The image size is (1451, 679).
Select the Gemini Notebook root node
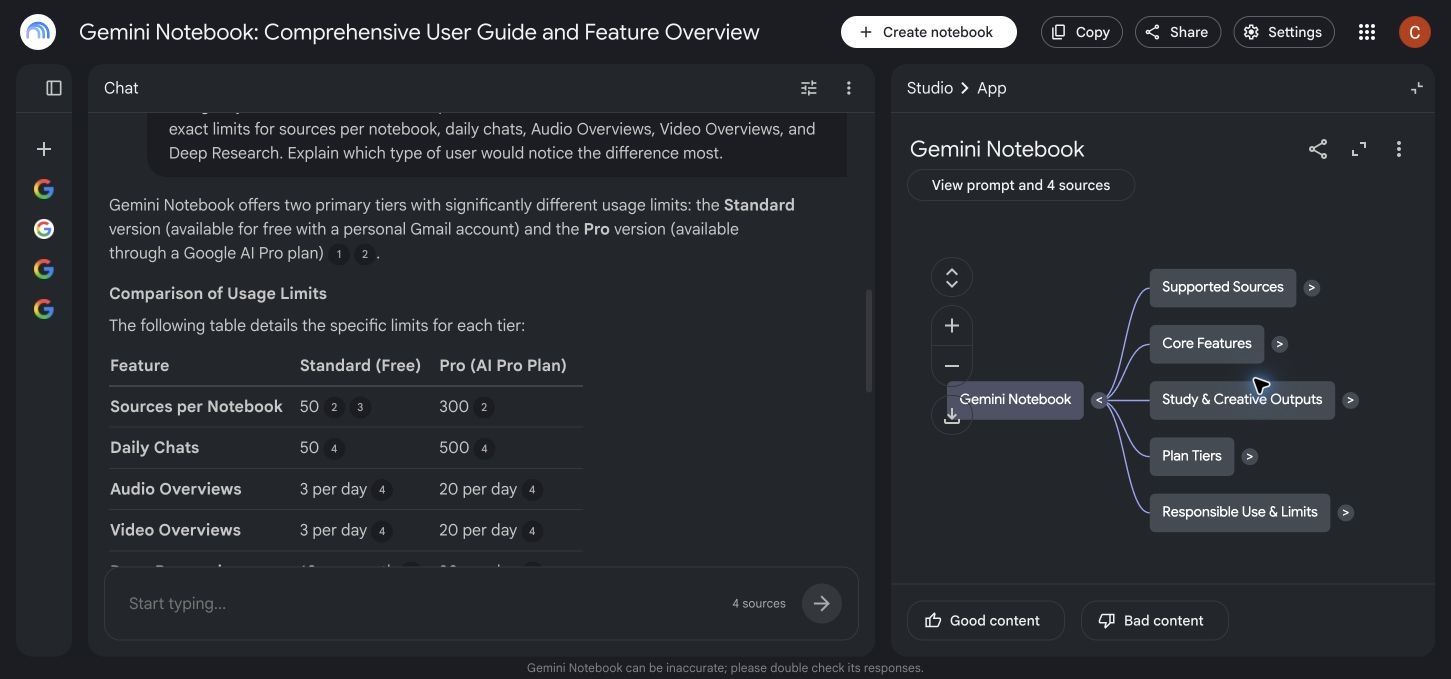point(1015,399)
